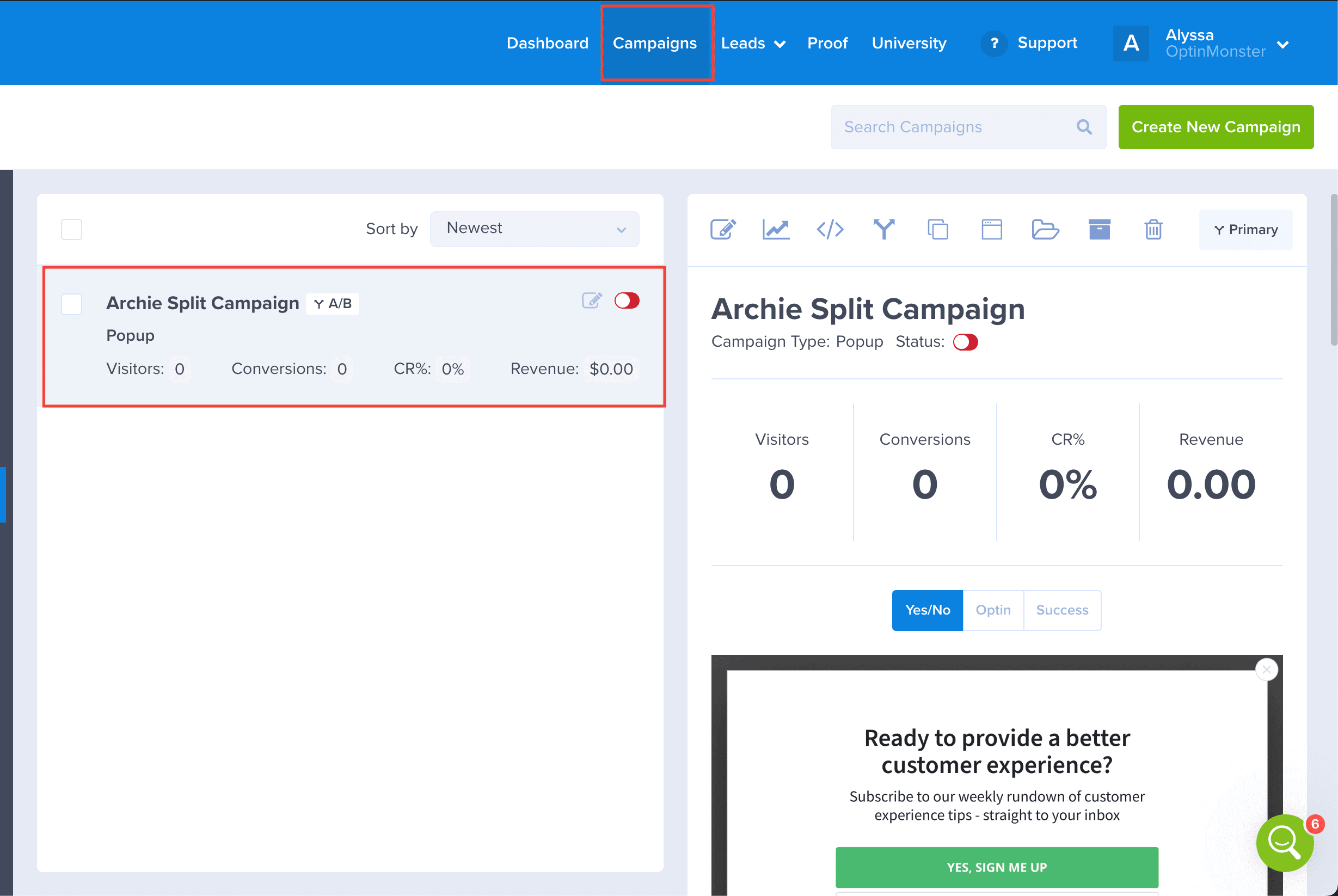The height and width of the screenshot is (896, 1338).
Task: Click the archive box icon
Action: (1098, 229)
